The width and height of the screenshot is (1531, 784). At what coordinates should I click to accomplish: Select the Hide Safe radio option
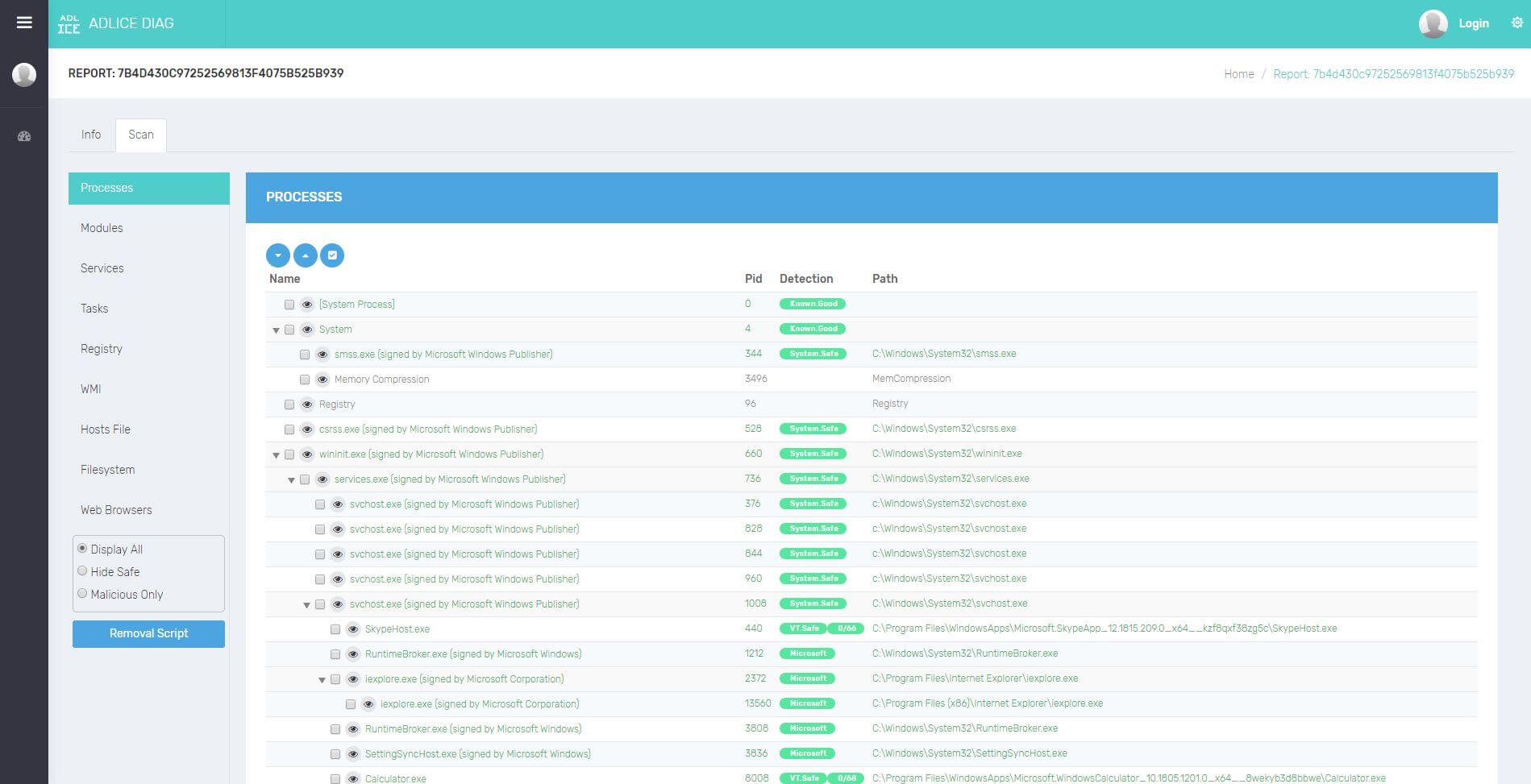pos(82,571)
